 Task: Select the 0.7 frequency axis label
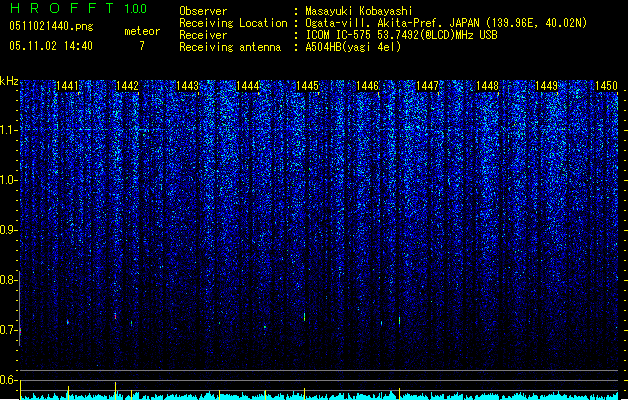(x=9, y=330)
